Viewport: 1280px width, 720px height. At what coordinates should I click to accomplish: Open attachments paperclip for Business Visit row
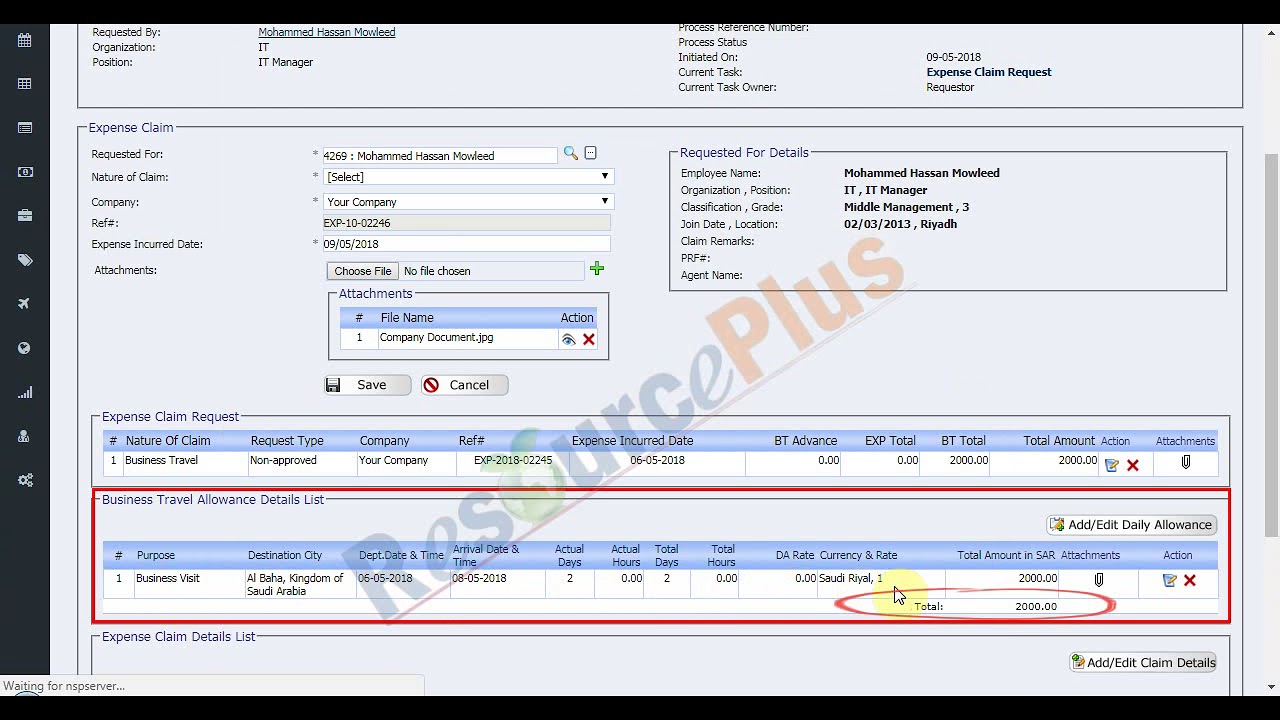[1098, 580]
